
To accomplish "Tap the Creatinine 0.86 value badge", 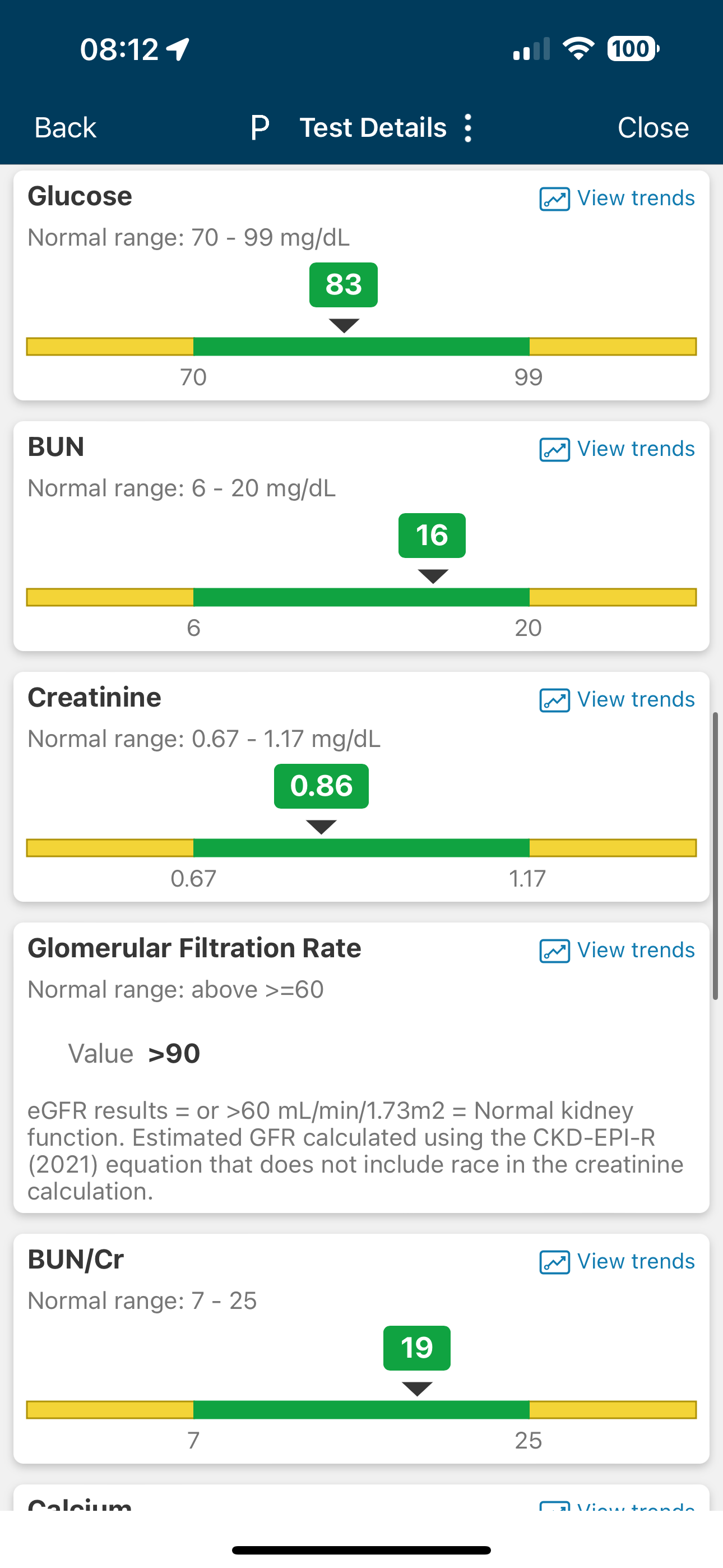I will coord(321,786).
